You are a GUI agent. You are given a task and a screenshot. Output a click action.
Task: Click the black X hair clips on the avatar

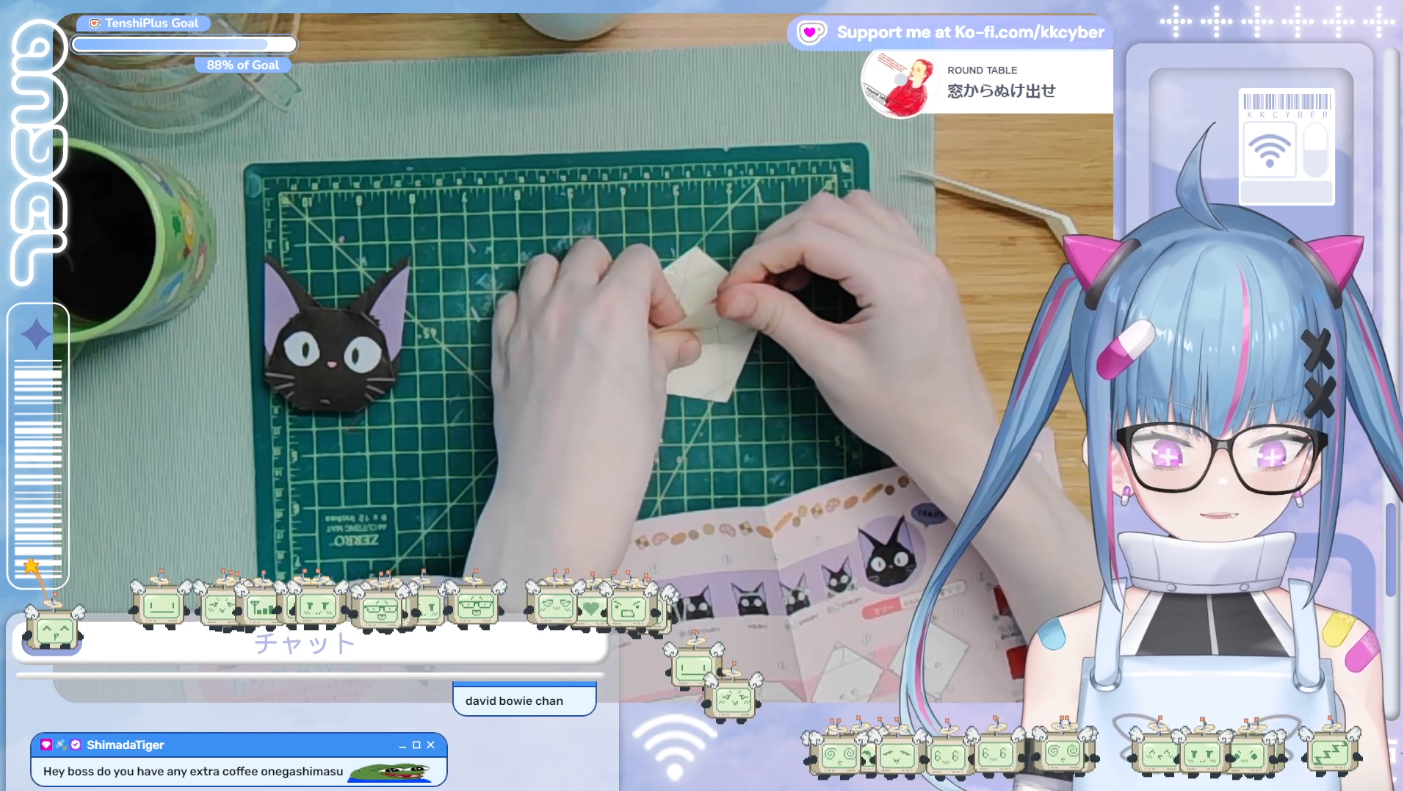point(1318,373)
